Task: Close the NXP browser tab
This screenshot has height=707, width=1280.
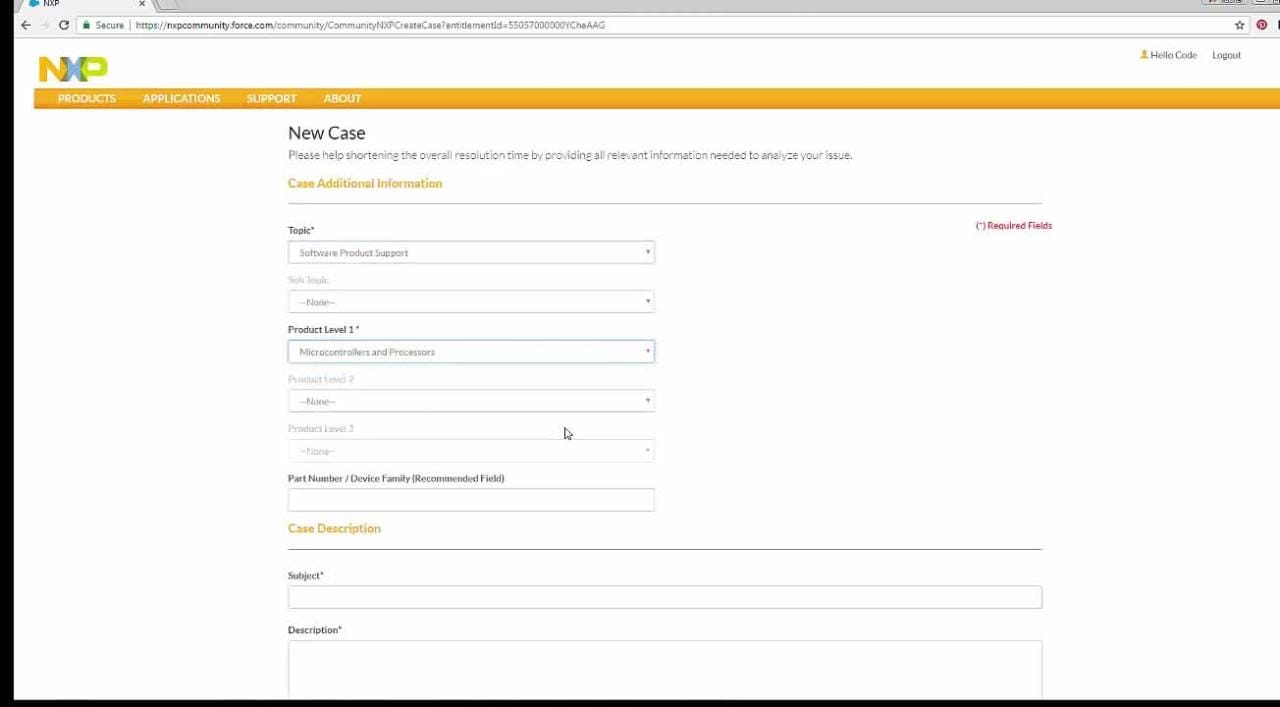Action: pos(142,4)
